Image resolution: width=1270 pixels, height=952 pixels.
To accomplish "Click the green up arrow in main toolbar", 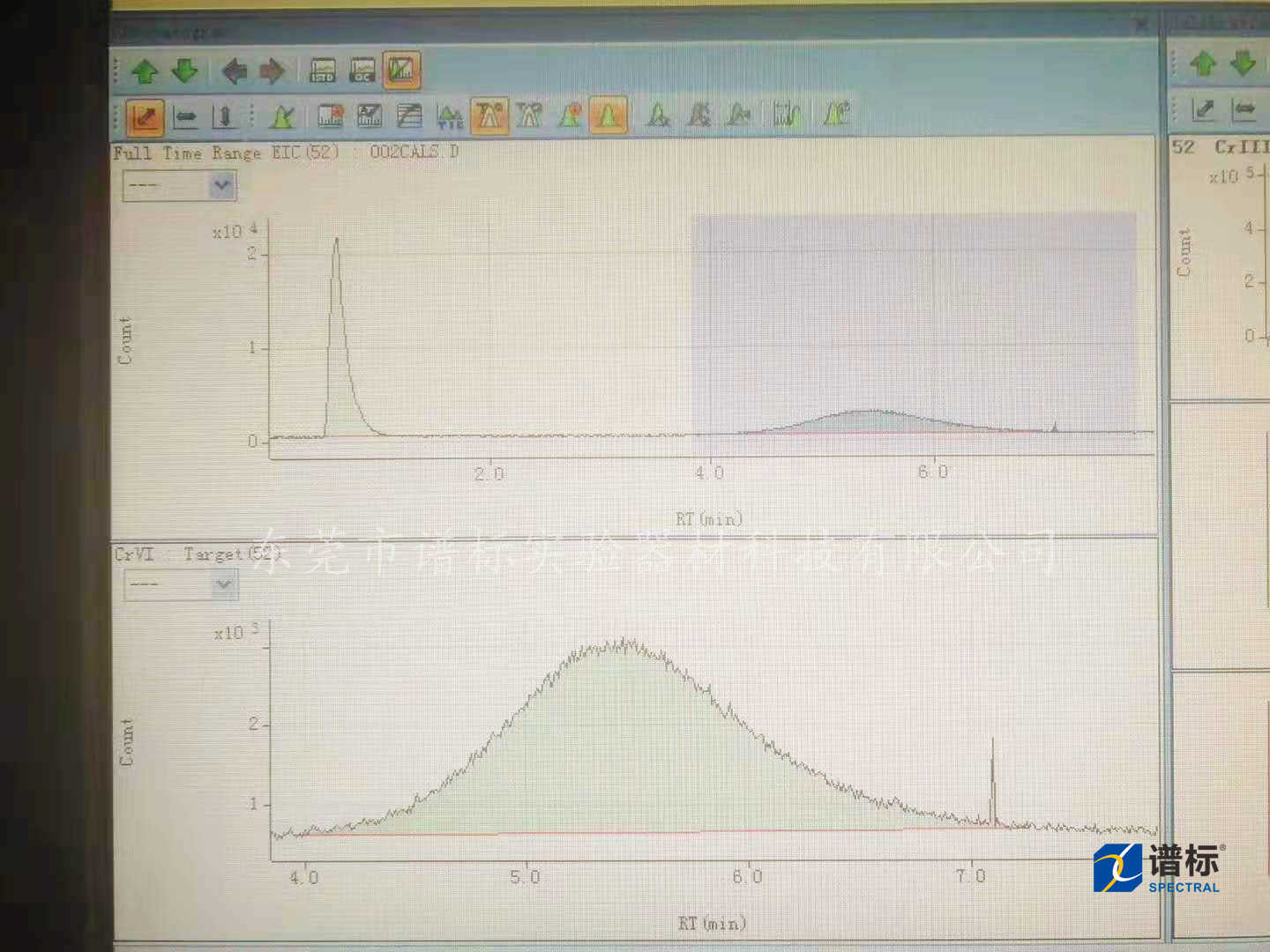I will (x=145, y=71).
